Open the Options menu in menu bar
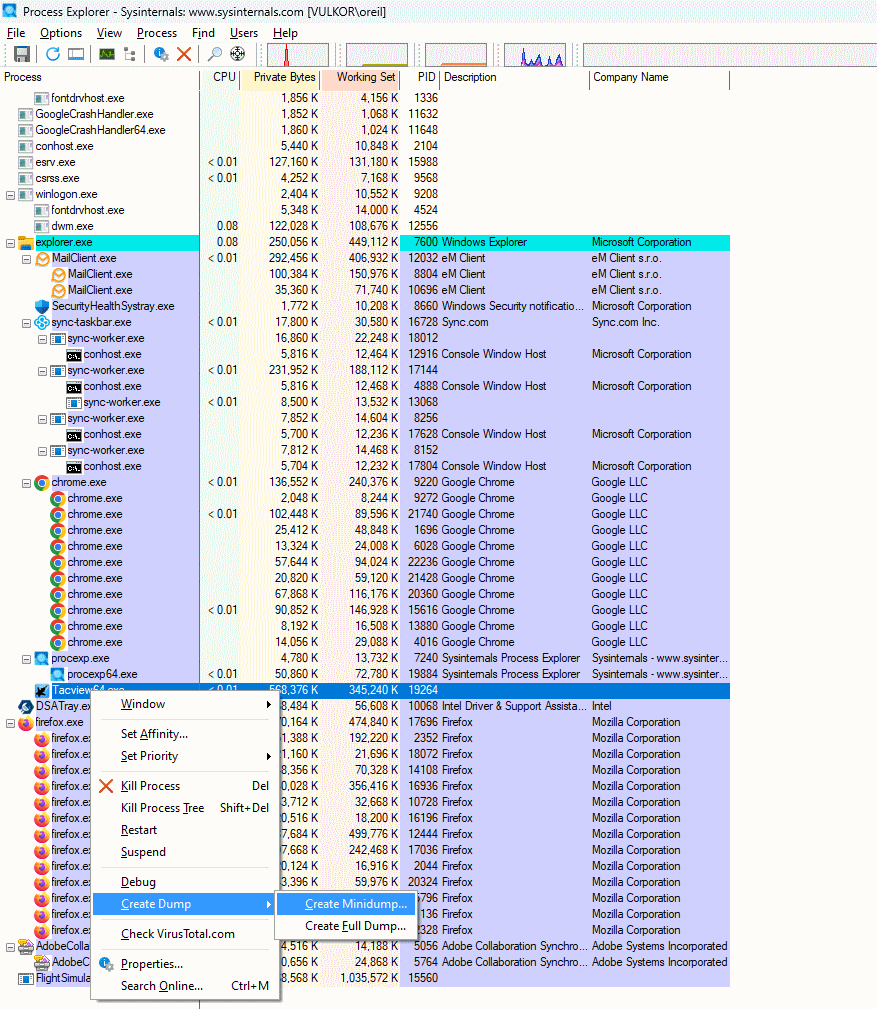 pyautogui.click(x=61, y=33)
